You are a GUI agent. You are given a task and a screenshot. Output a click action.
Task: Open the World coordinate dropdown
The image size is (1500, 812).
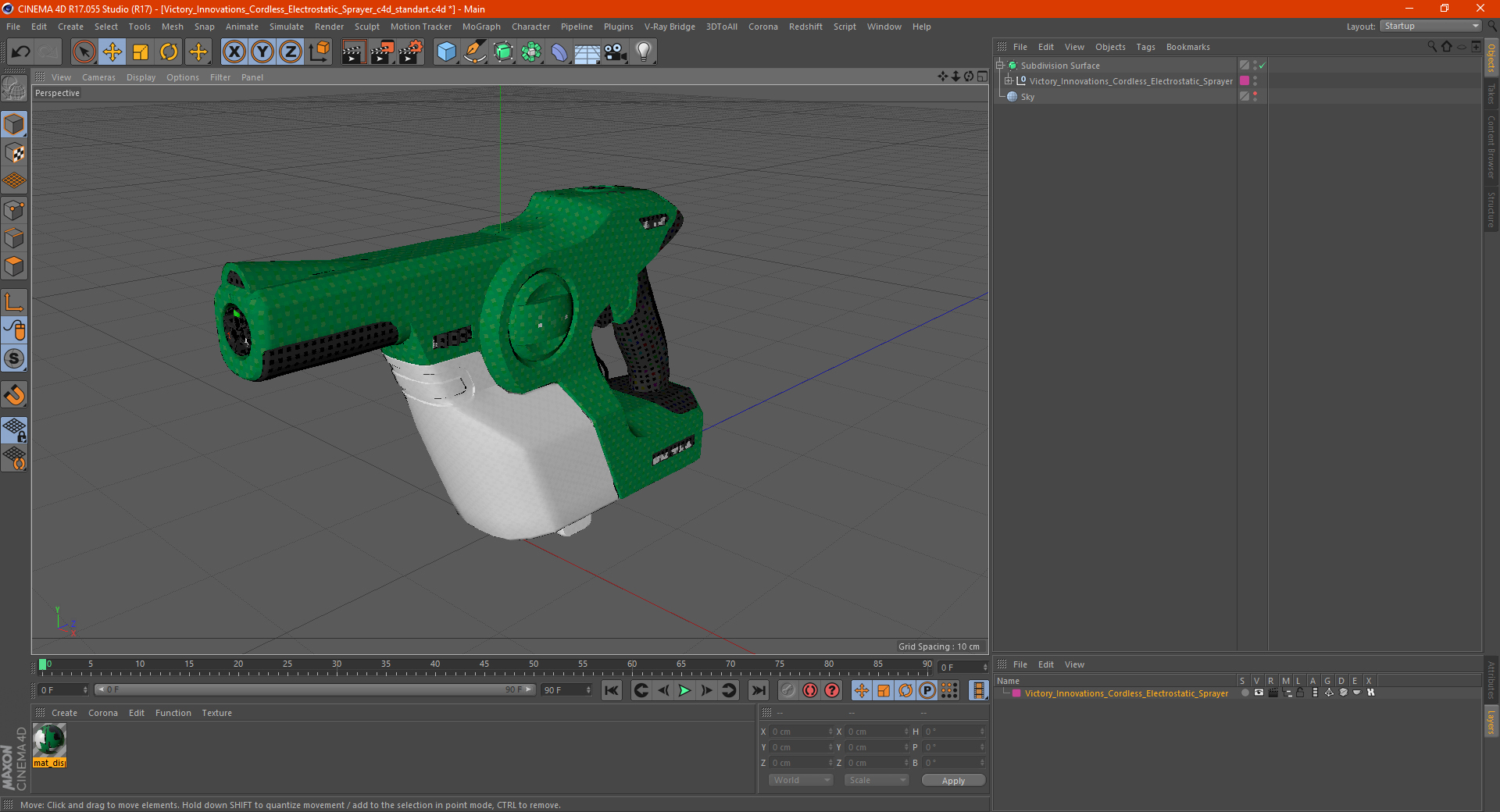pos(801,780)
